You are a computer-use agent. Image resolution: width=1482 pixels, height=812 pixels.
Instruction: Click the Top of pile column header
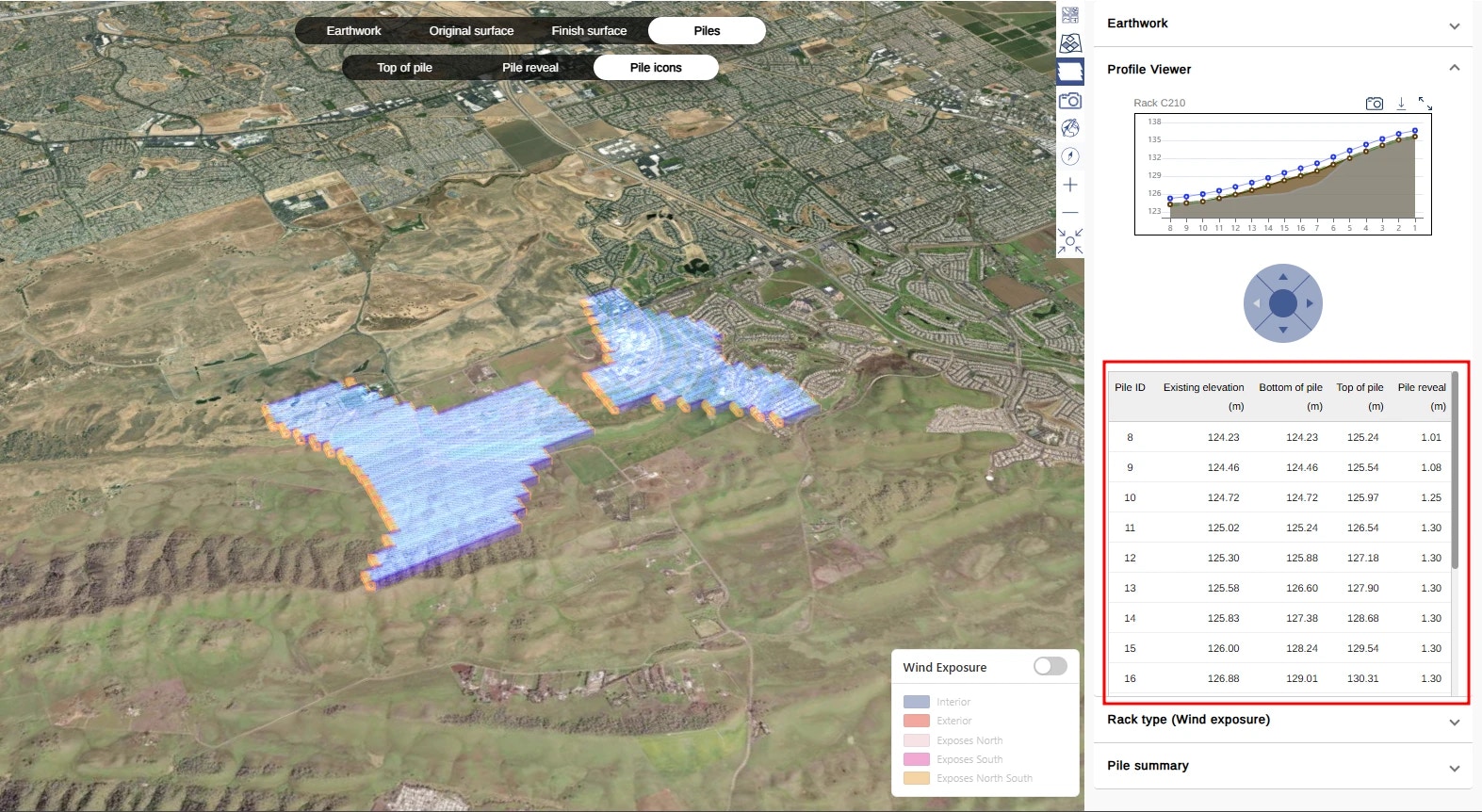(1360, 397)
